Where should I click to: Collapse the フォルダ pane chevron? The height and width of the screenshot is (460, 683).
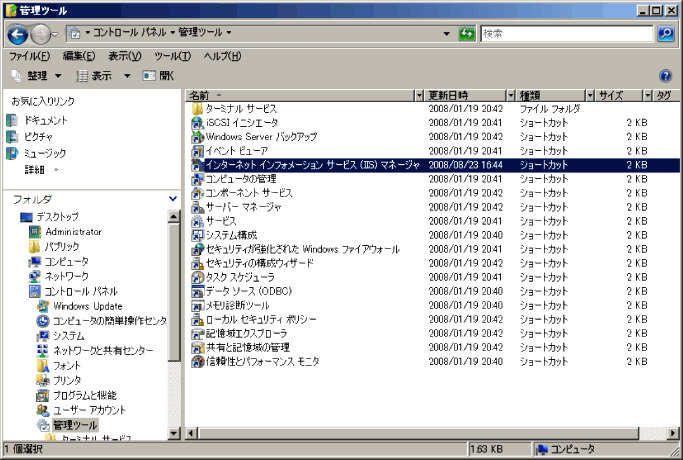pyautogui.click(x=173, y=199)
